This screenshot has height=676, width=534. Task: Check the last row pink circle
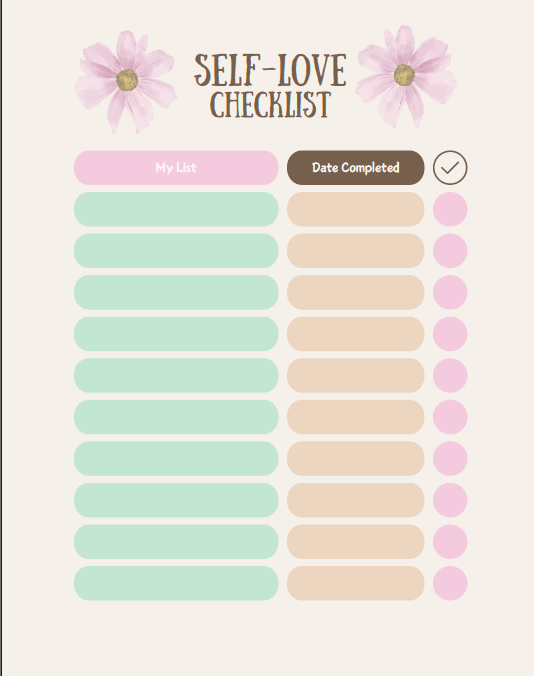[x=450, y=583]
